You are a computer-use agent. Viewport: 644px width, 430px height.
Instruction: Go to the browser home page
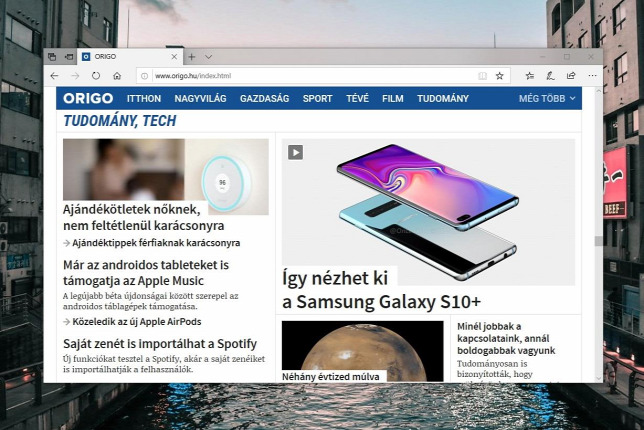117,76
